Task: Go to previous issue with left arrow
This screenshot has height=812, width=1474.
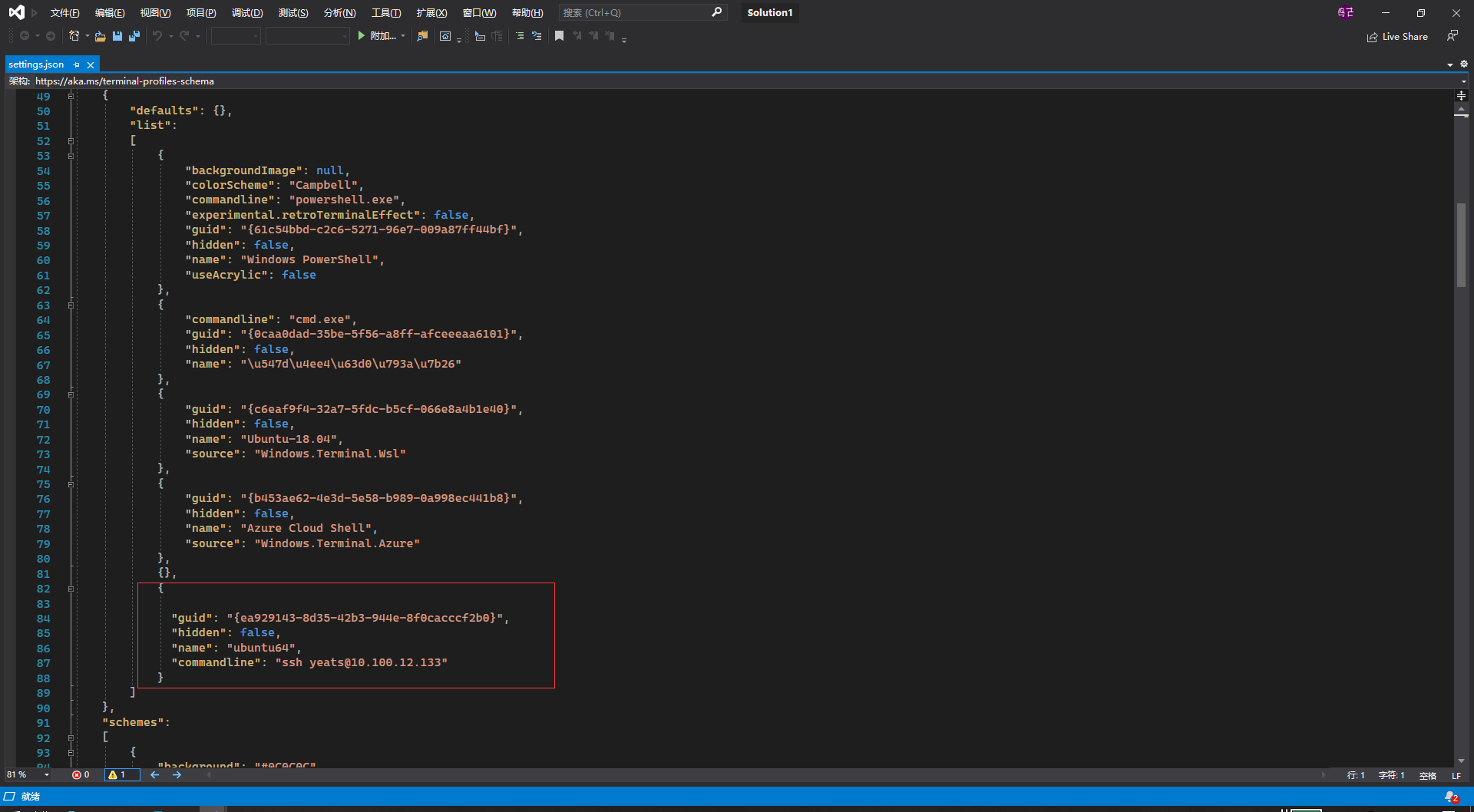Action: pos(155,775)
